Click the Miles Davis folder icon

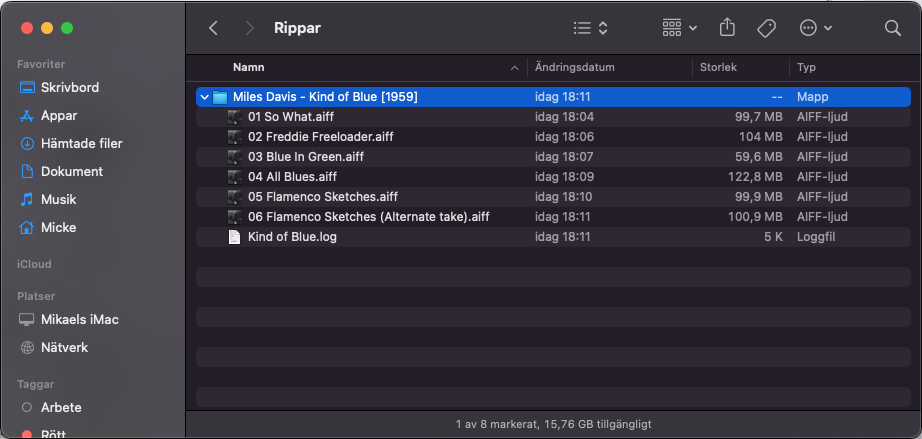pyautogui.click(x=220, y=97)
